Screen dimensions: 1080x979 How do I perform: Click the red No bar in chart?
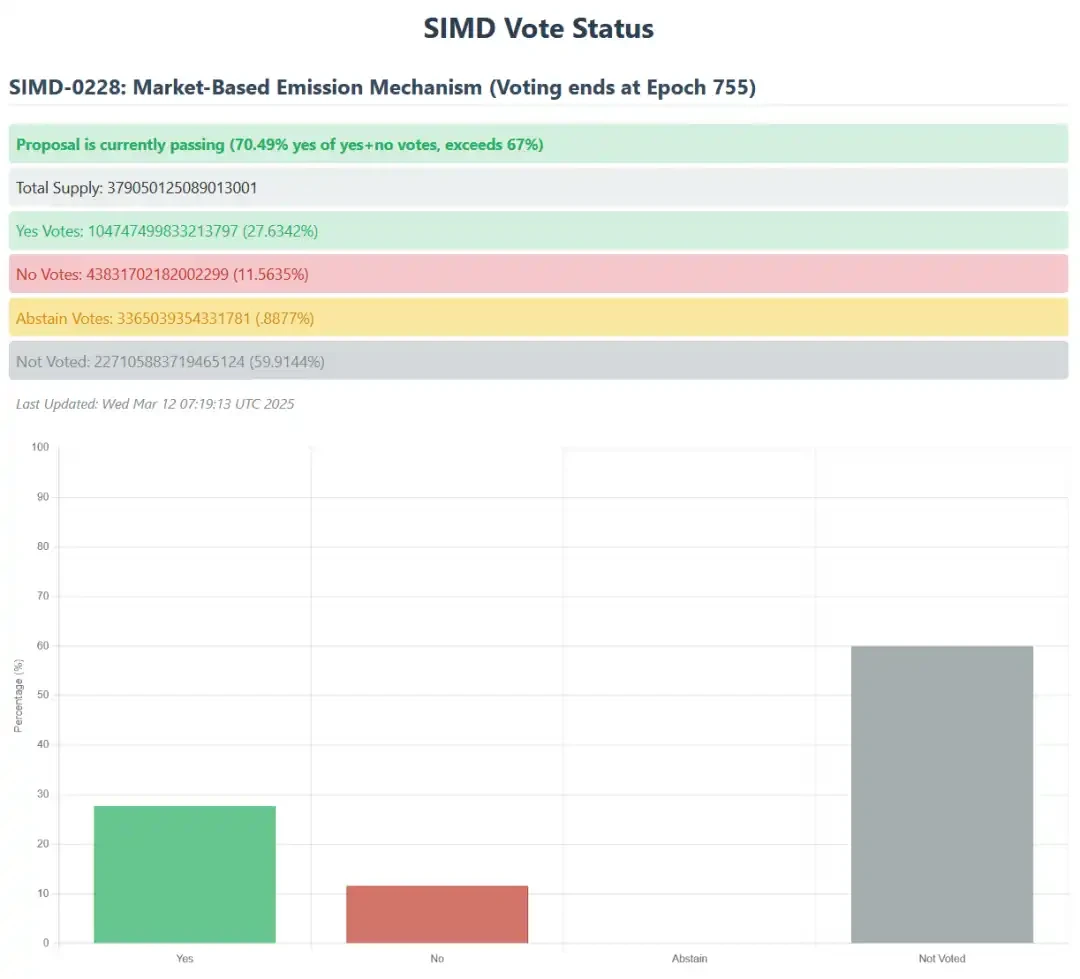coord(437,914)
